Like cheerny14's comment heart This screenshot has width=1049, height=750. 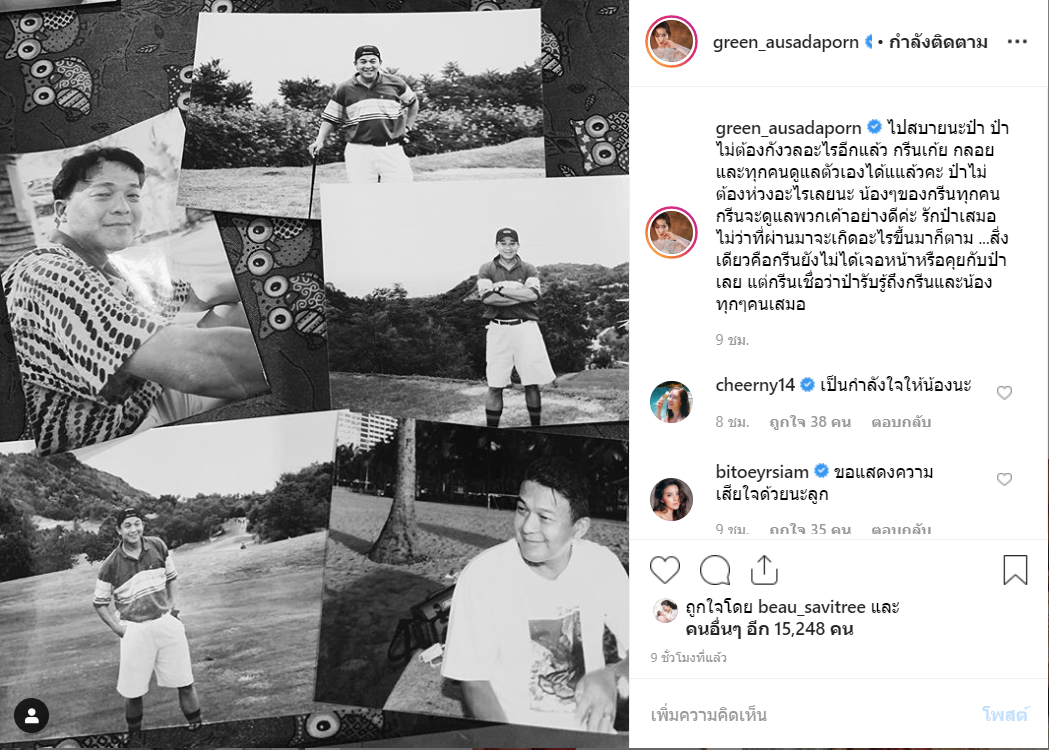[x=1004, y=393]
